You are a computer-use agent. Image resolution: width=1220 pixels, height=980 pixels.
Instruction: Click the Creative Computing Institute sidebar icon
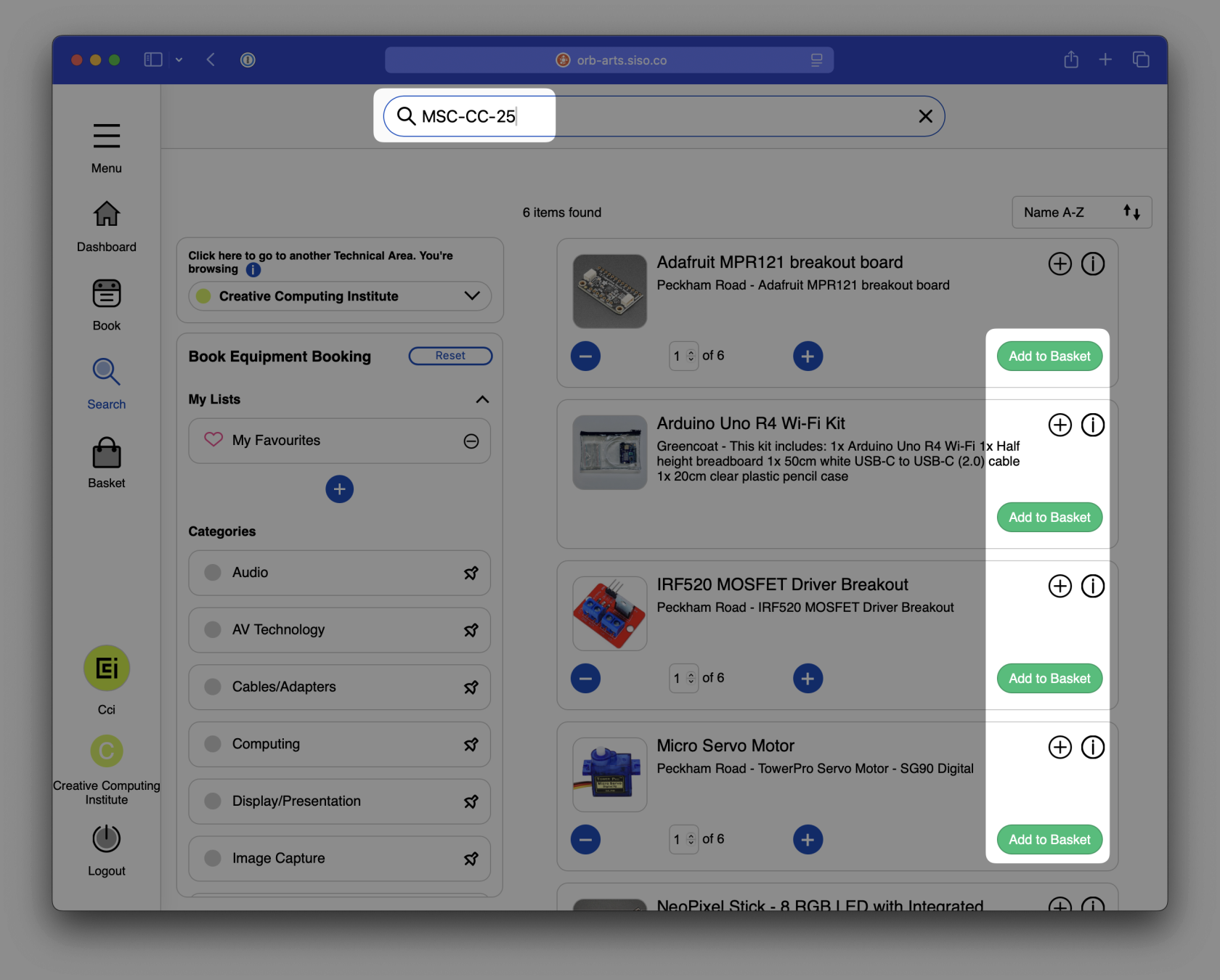point(107,751)
